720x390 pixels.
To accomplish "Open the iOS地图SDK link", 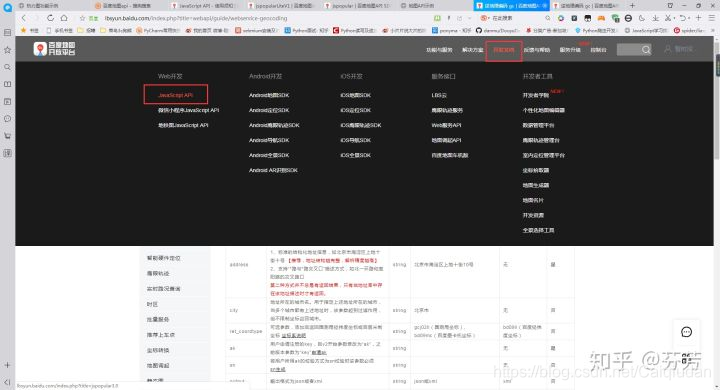I will pos(355,95).
